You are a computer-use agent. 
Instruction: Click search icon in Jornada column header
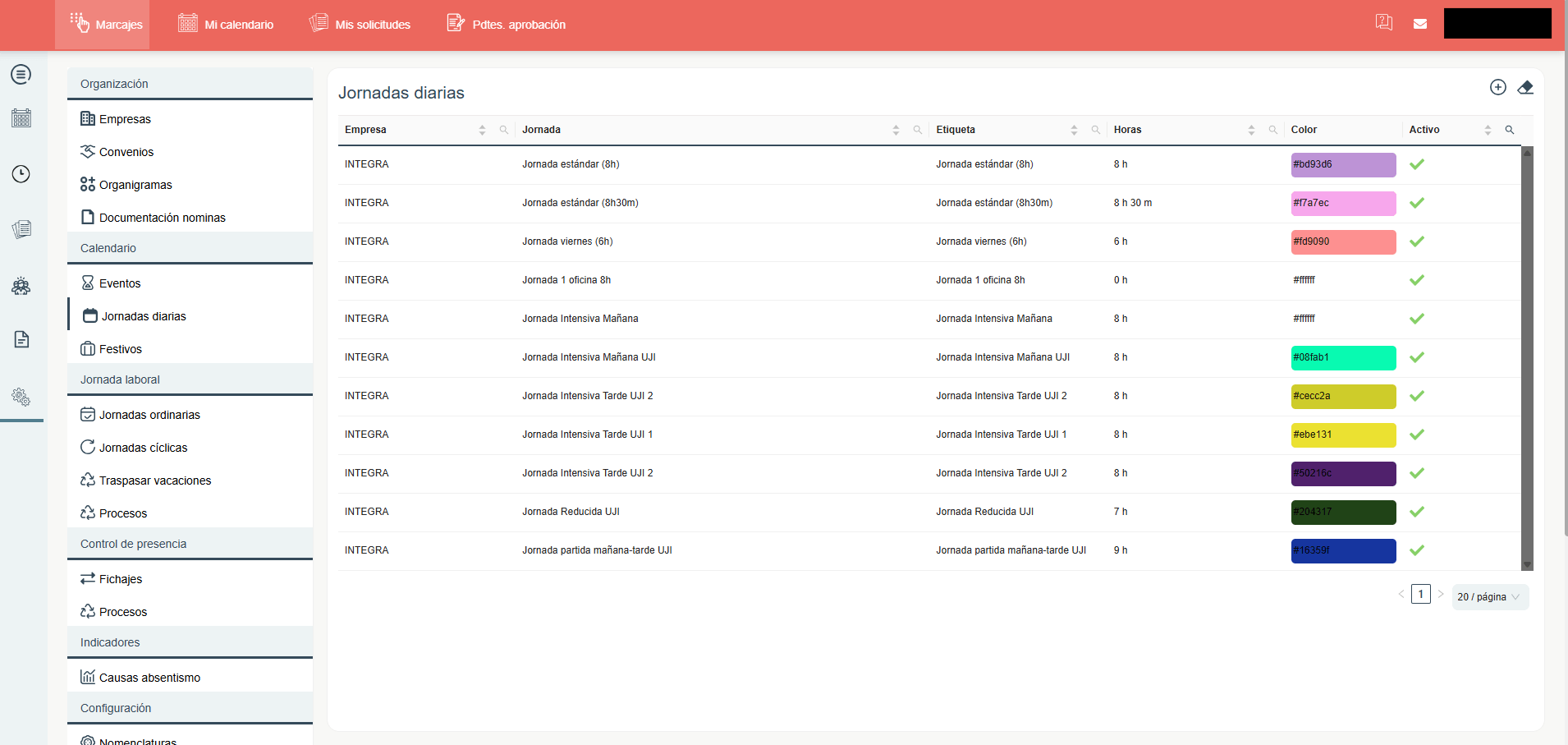click(x=917, y=130)
